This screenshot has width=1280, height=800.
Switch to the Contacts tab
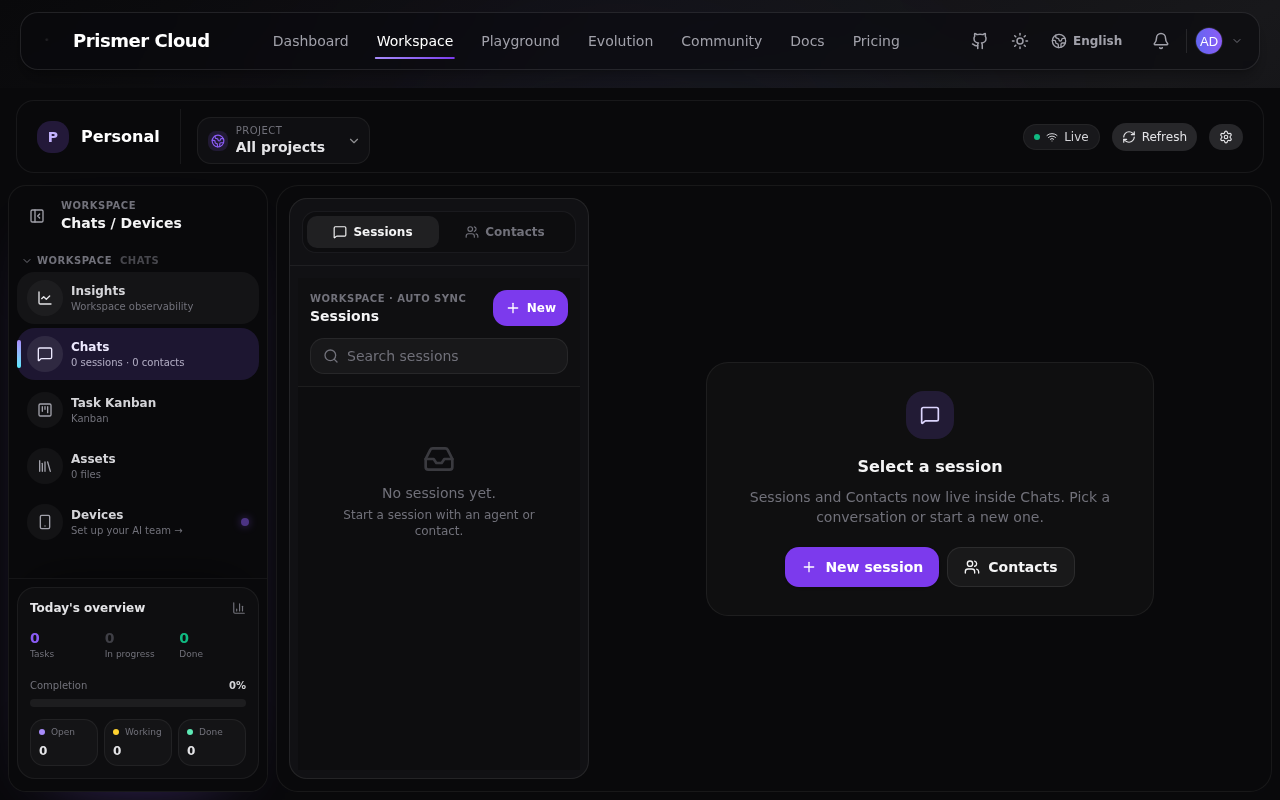click(x=505, y=232)
